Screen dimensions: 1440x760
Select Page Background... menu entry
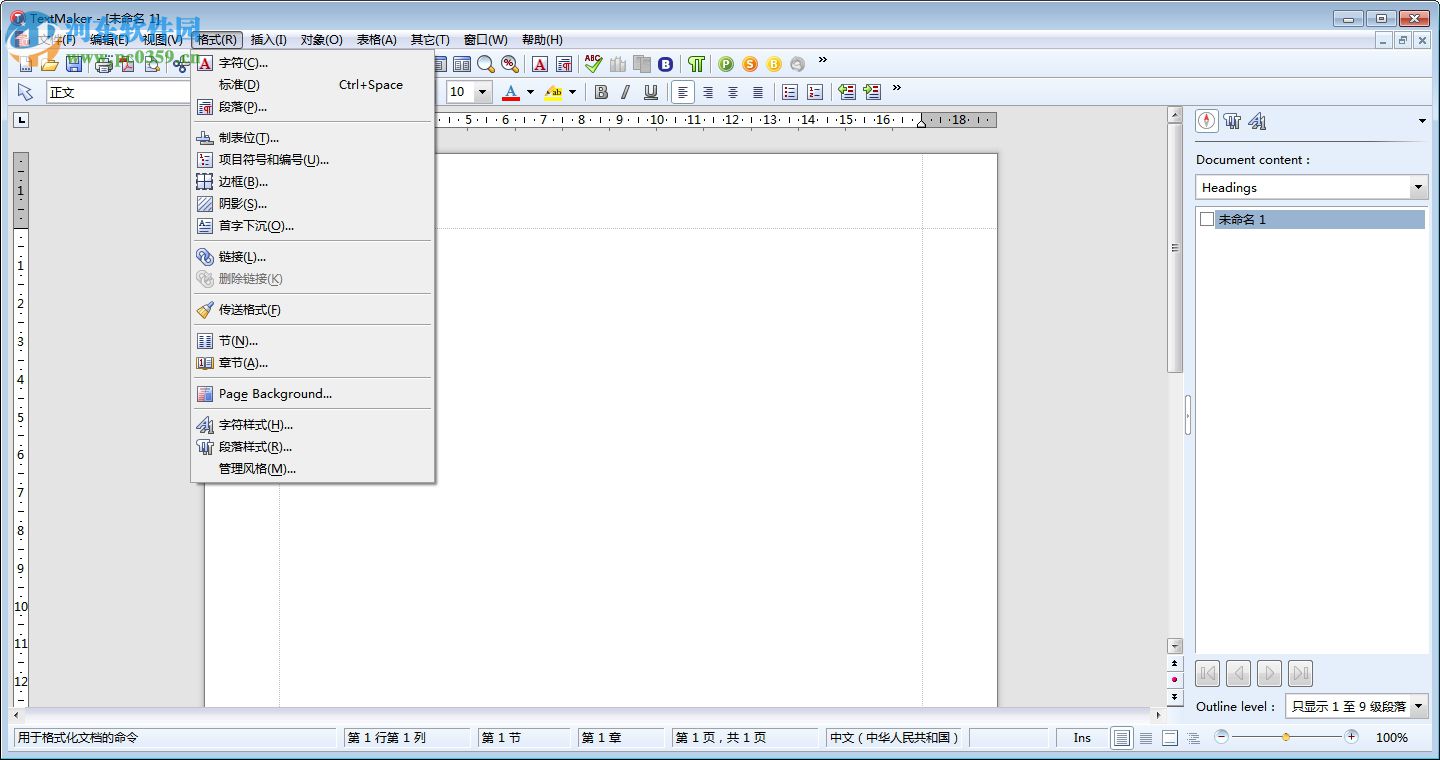click(275, 394)
